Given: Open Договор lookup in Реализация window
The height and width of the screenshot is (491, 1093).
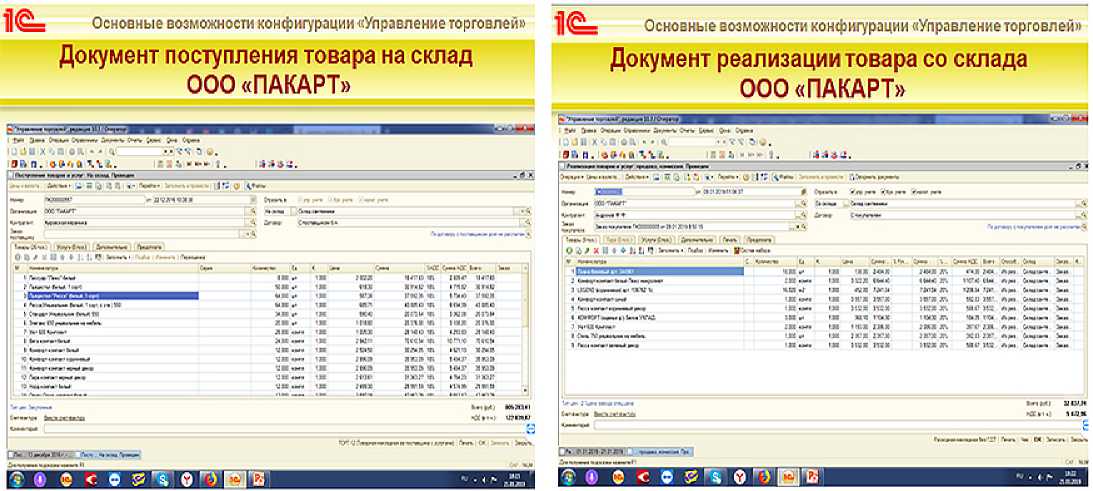Looking at the screenshot, I should 1084,215.
